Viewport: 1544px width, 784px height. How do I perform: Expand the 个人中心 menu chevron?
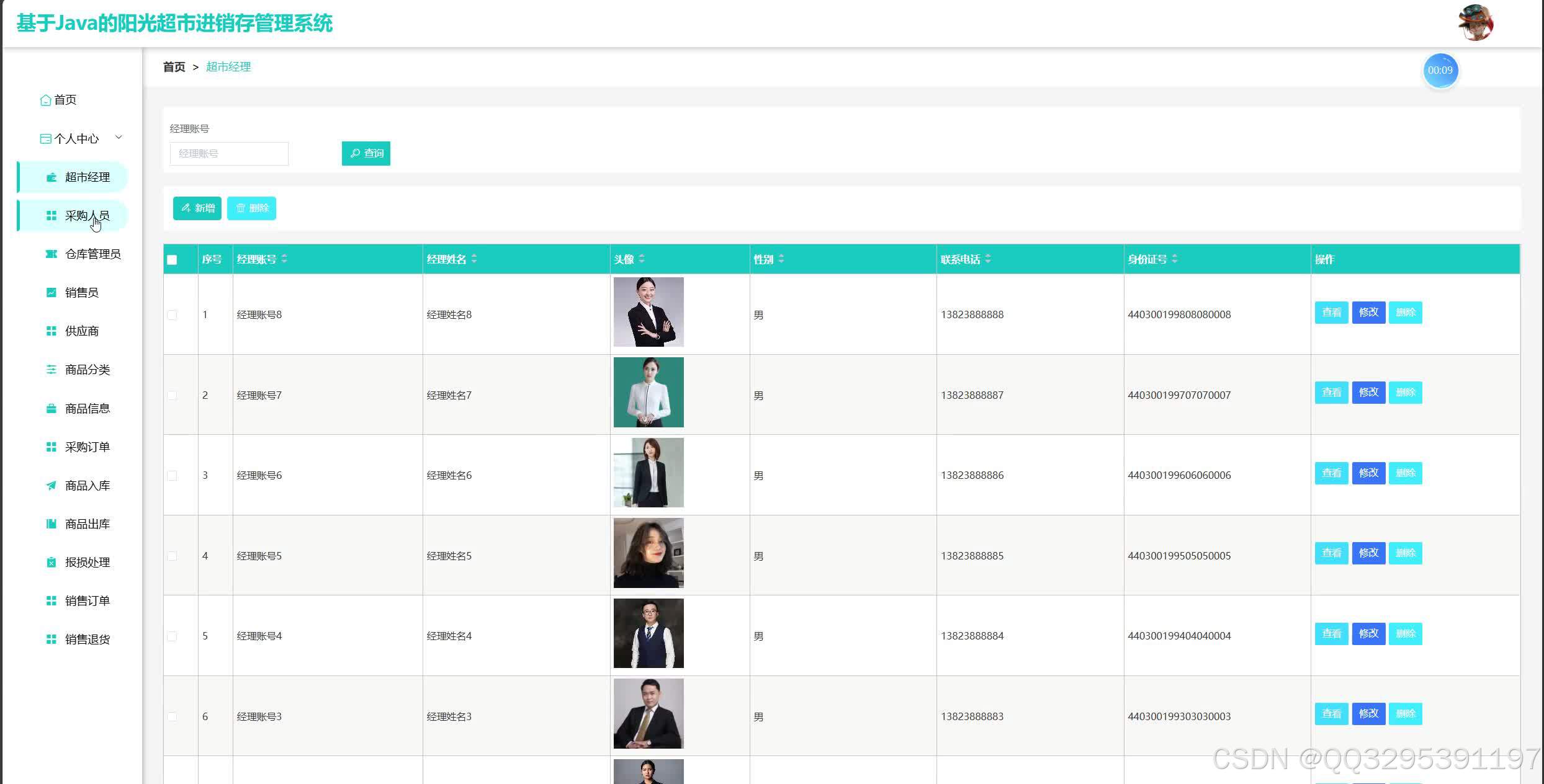click(119, 138)
